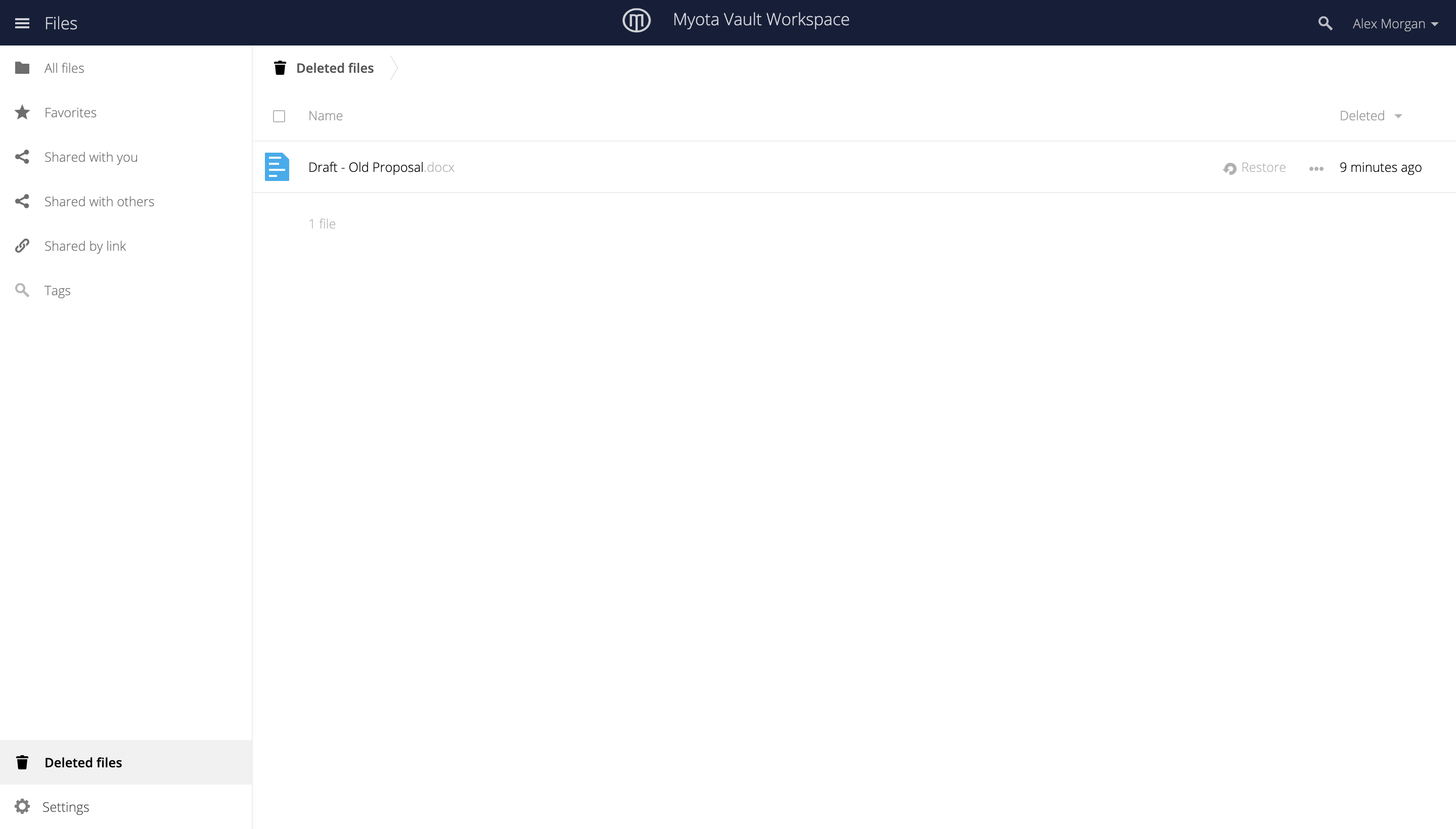Expand the Alex Morgan user menu
This screenshot has height=829, width=1456.
(1395, 23)
